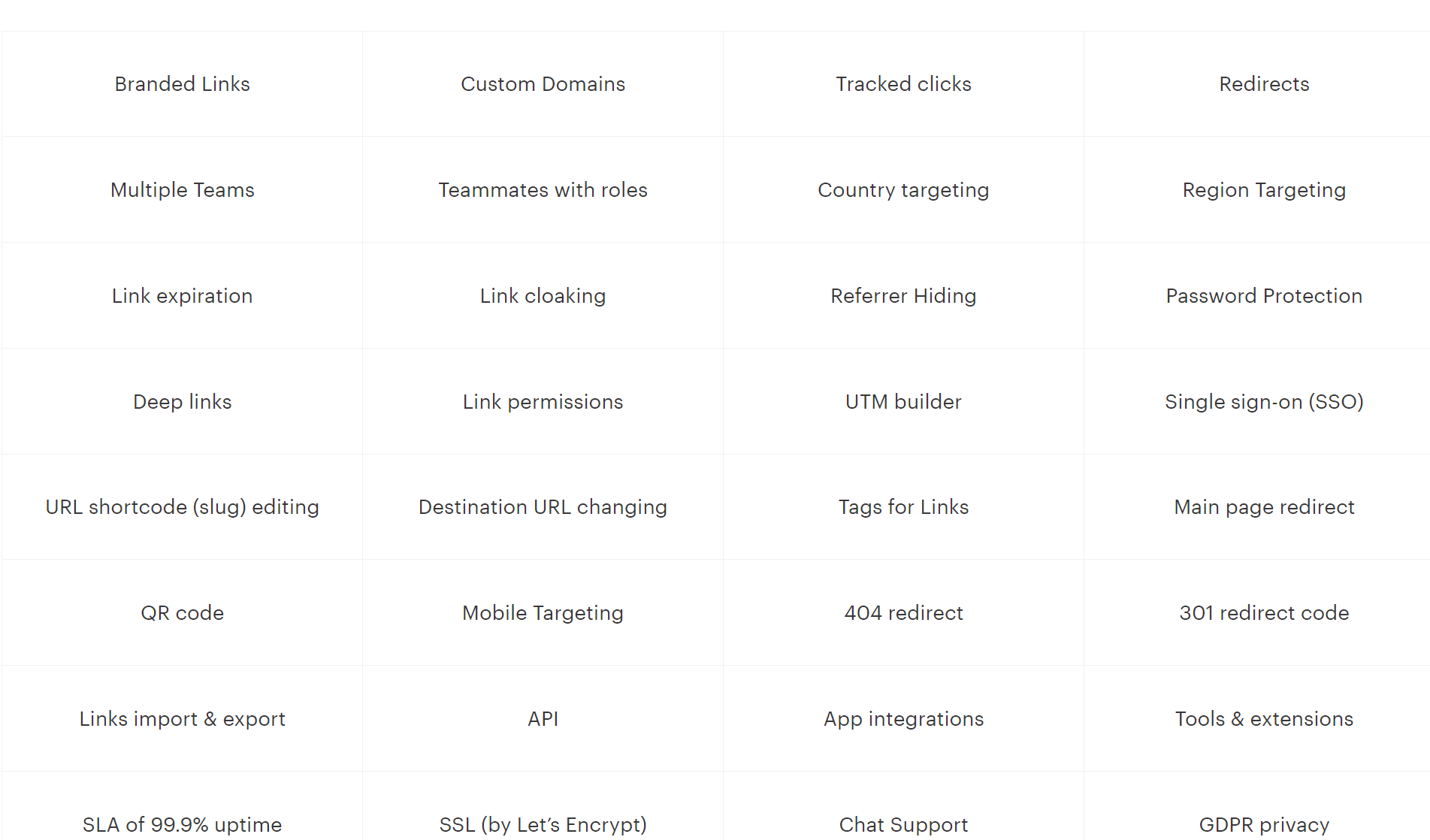The height and width of the screenshot is (840, 1430).
Task: Click the Redirects feature label
Action: point(1264,84)
